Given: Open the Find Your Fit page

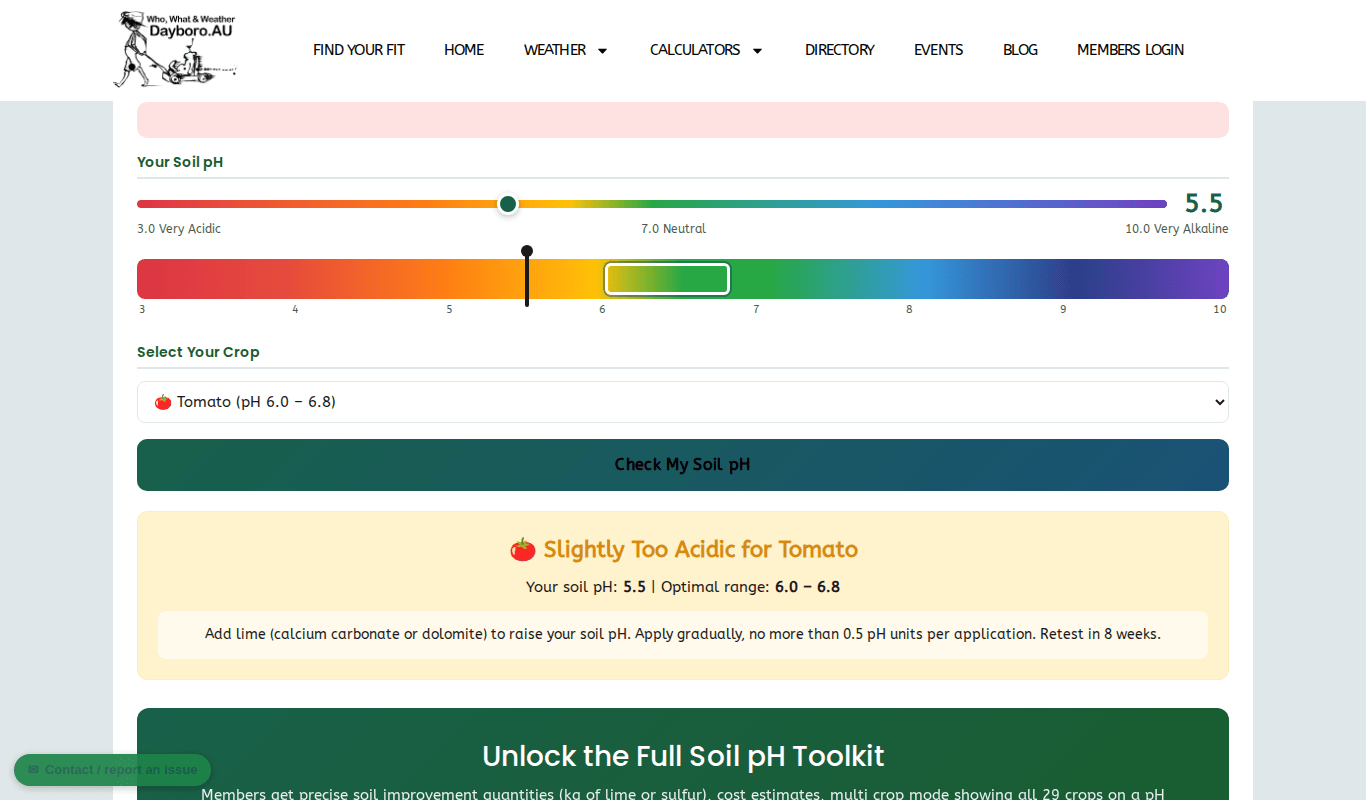Looking at the screenshot, I should pos(359,50).
